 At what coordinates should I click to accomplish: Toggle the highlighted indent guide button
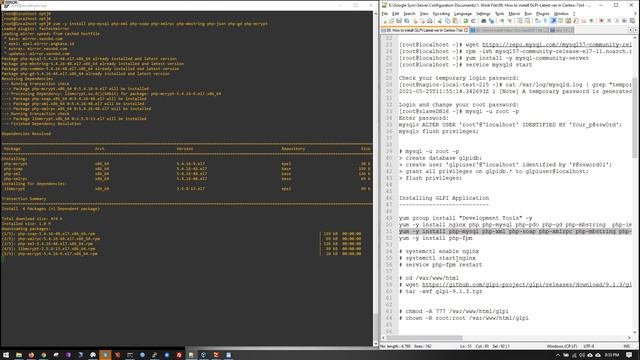coord(553,21)
